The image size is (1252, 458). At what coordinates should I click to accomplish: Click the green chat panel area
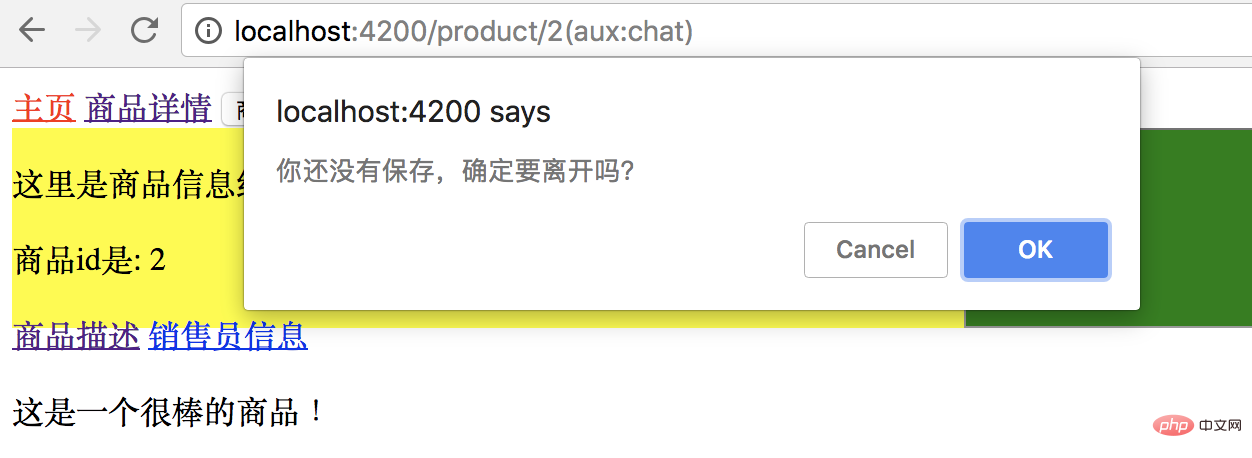coord(1196,227)
